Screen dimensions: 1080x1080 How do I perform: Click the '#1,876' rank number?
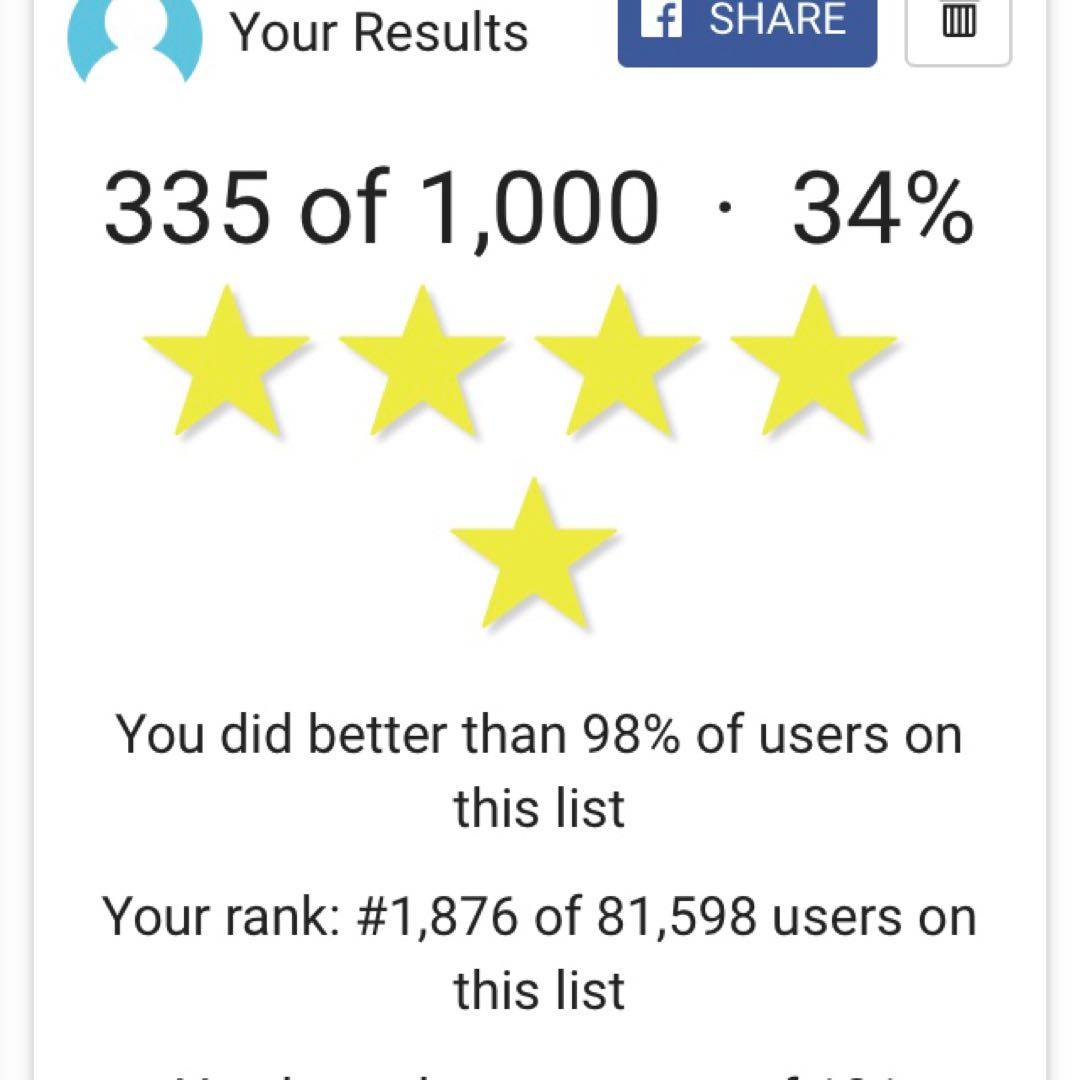[x=438, y=917]
